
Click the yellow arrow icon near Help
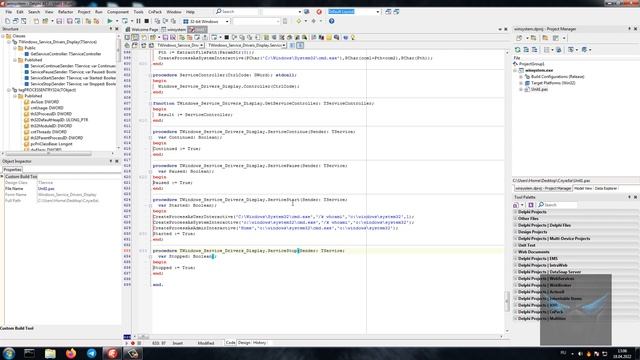click(299, 21)
